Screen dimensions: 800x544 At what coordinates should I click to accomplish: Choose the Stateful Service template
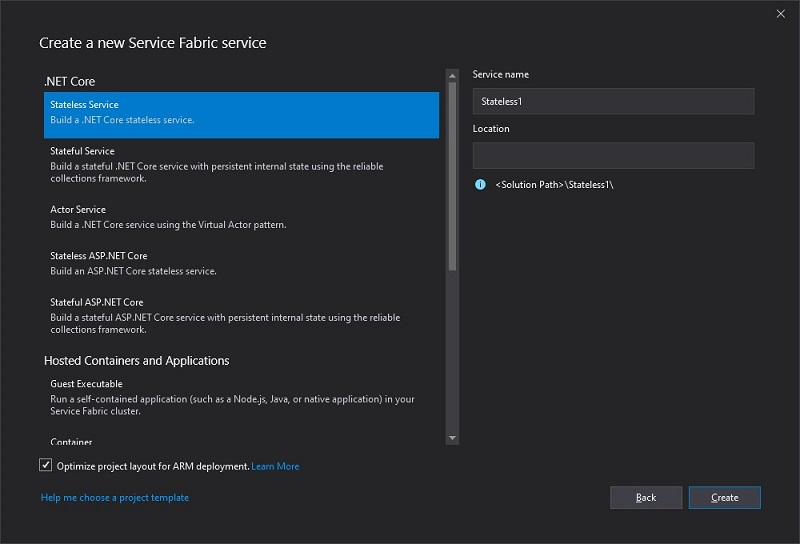pos(240,164)
